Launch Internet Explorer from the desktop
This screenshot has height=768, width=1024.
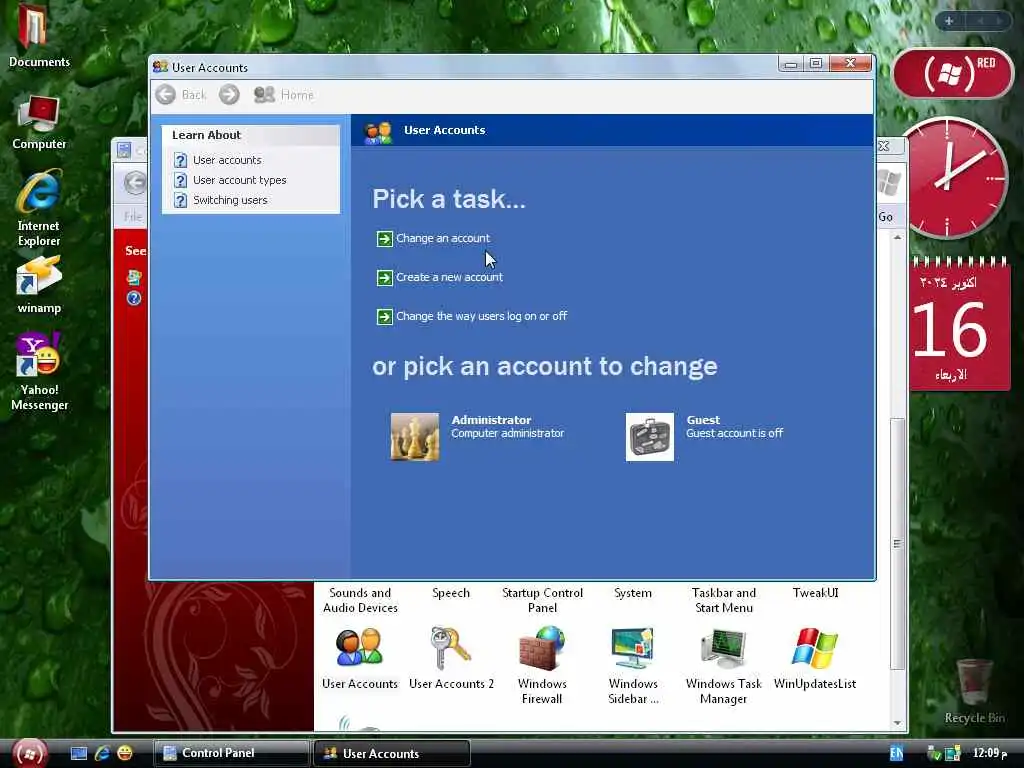coord(39,209)
